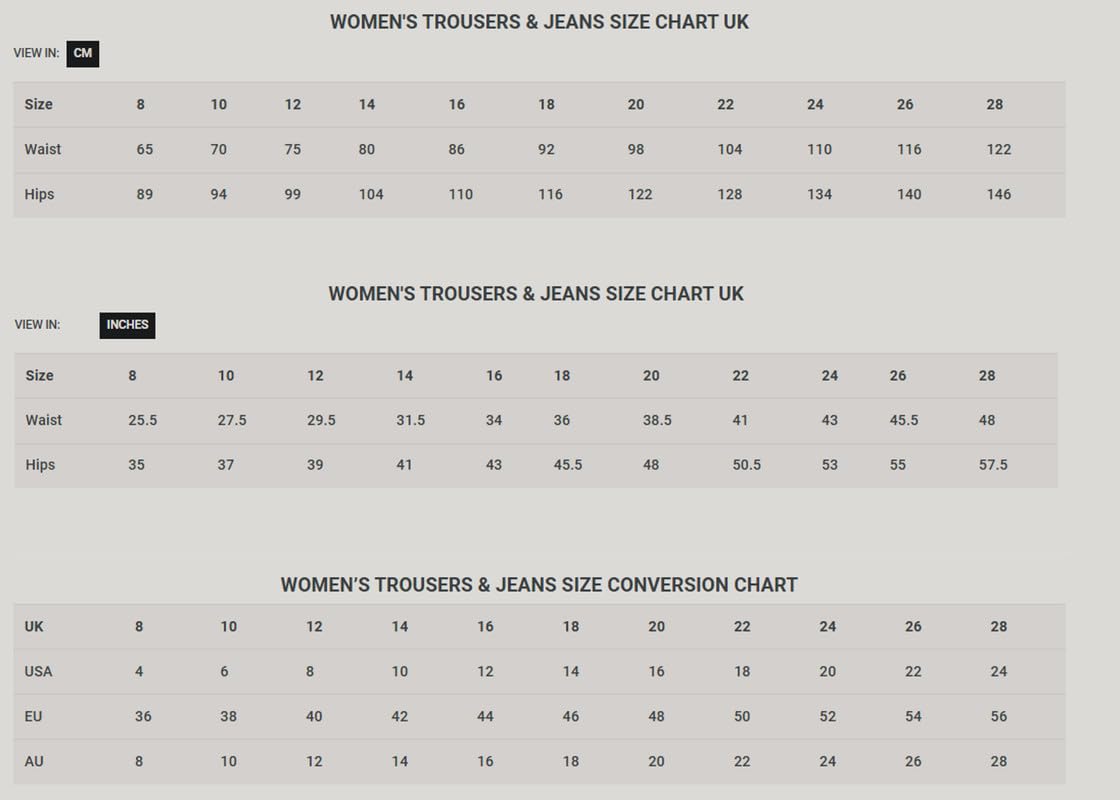The image size is (1120, 800).
Task: Select hips value 50.5 in the inches chart
Action: (746, 465)
